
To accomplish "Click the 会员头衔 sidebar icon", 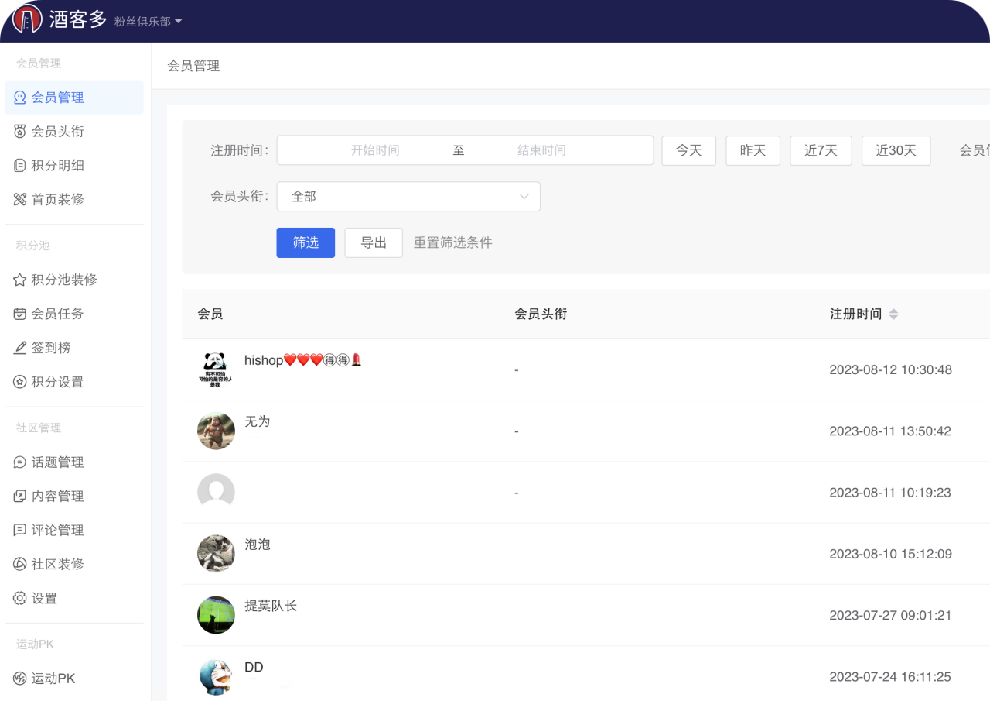I will (x=20, y=131).
